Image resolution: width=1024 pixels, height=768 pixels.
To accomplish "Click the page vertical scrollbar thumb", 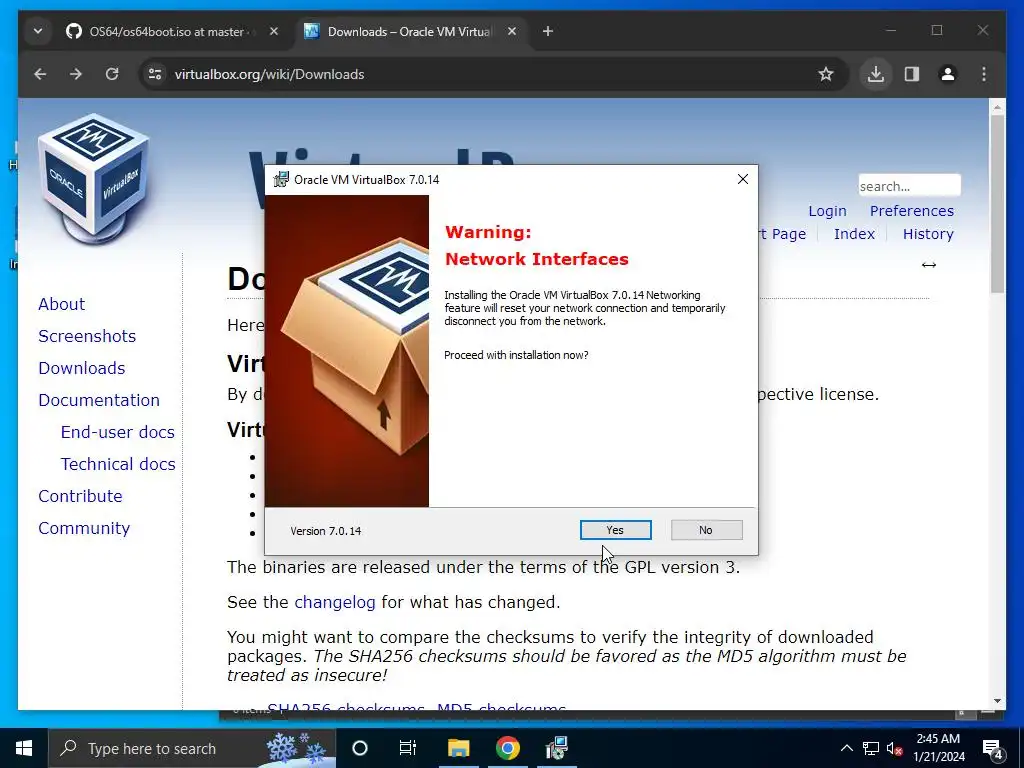I will pyautogui.click(x=997, y=204).
